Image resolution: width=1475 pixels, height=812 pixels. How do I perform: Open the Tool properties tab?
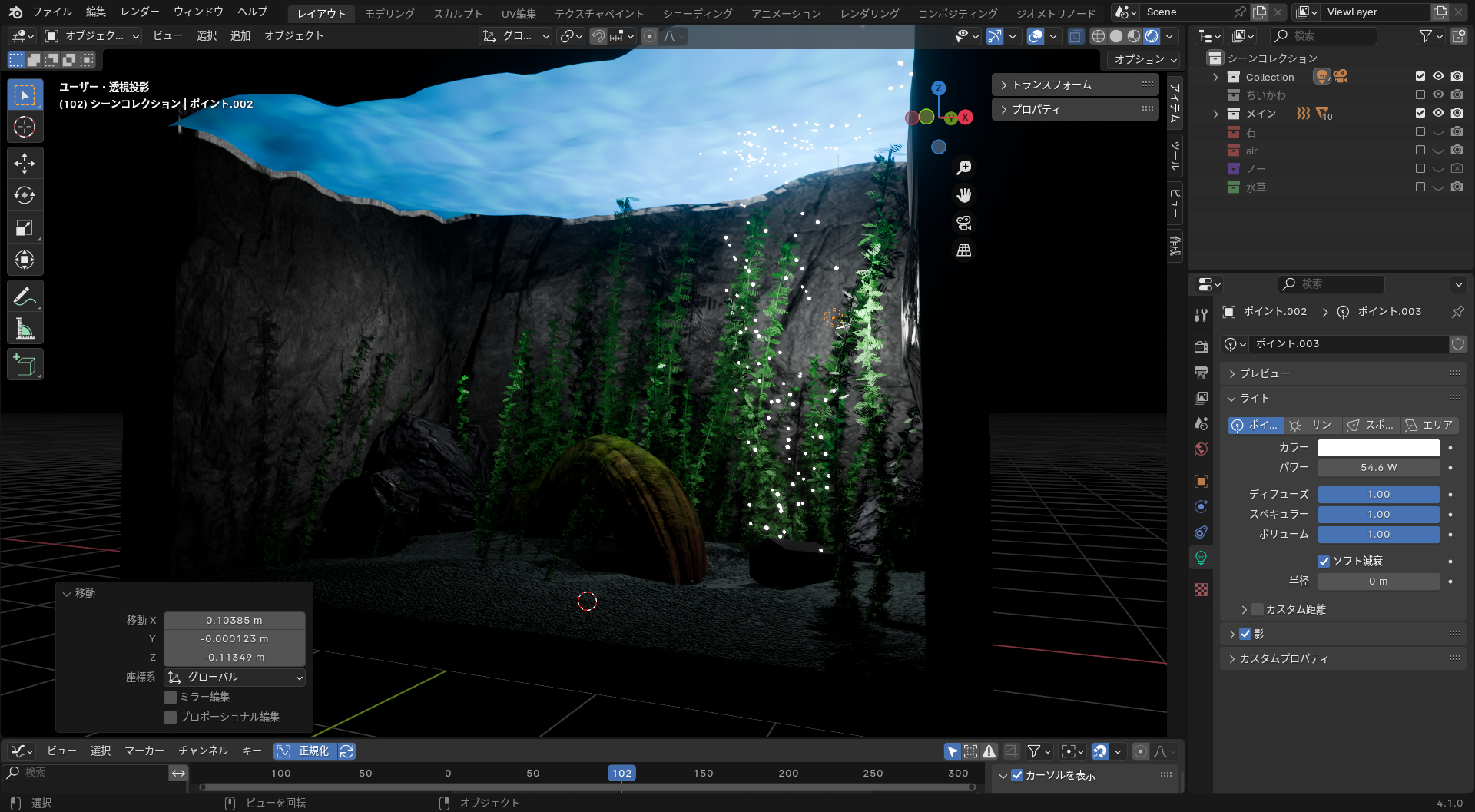point(1202,316)
